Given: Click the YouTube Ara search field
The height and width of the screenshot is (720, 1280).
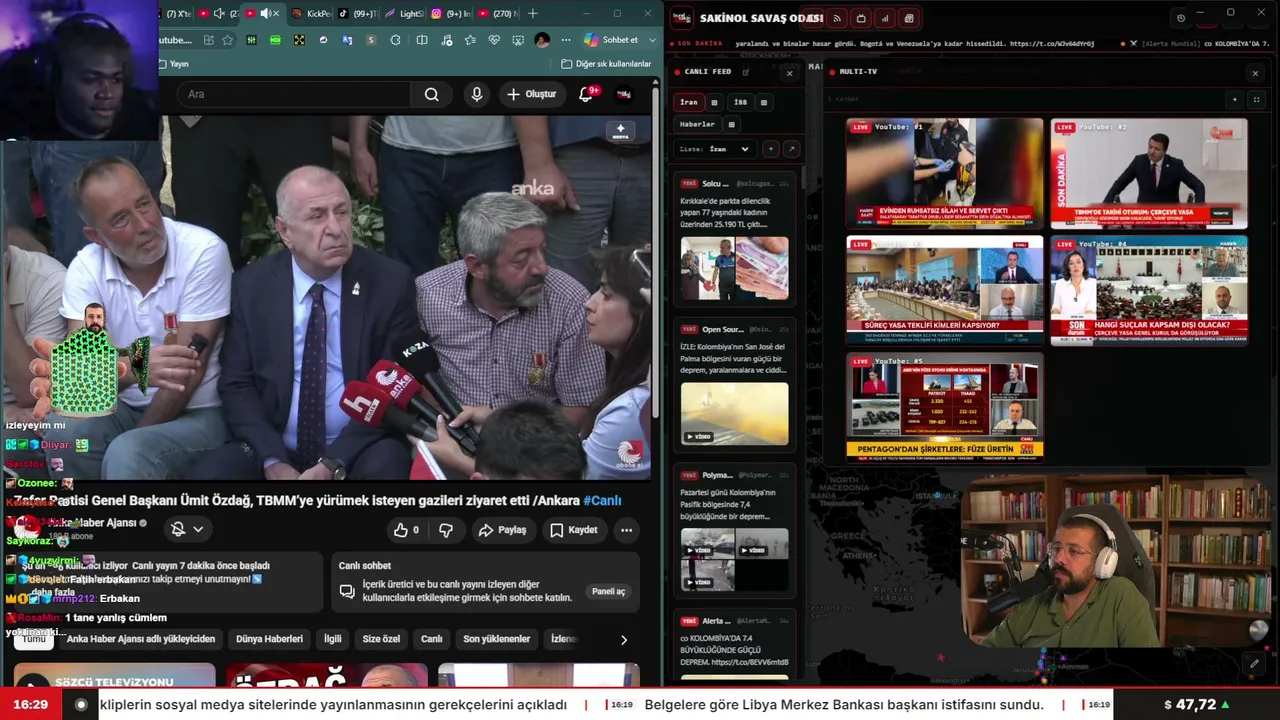Looking at the screenshot, I should [296, 94].
